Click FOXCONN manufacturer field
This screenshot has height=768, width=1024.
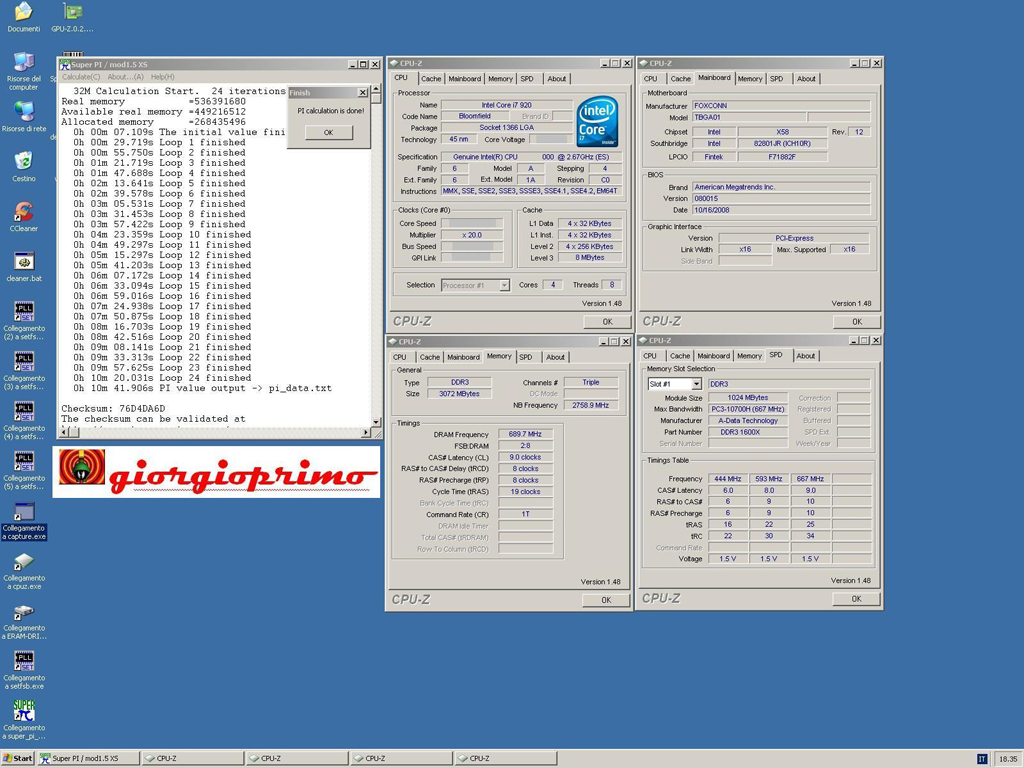pos(781,105)
